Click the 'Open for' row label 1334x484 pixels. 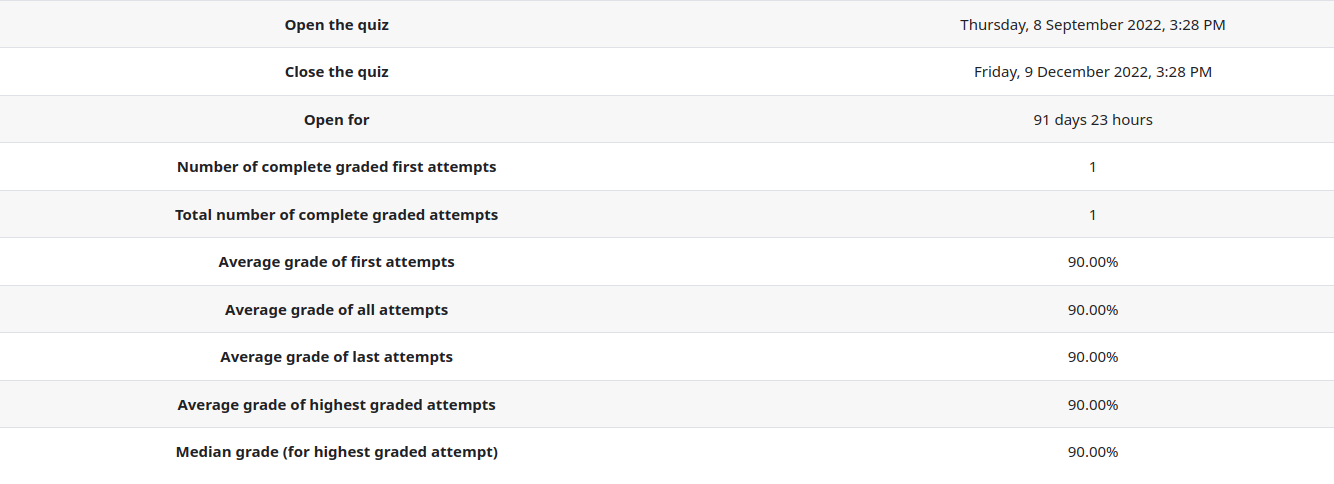[x=337, y=120]
